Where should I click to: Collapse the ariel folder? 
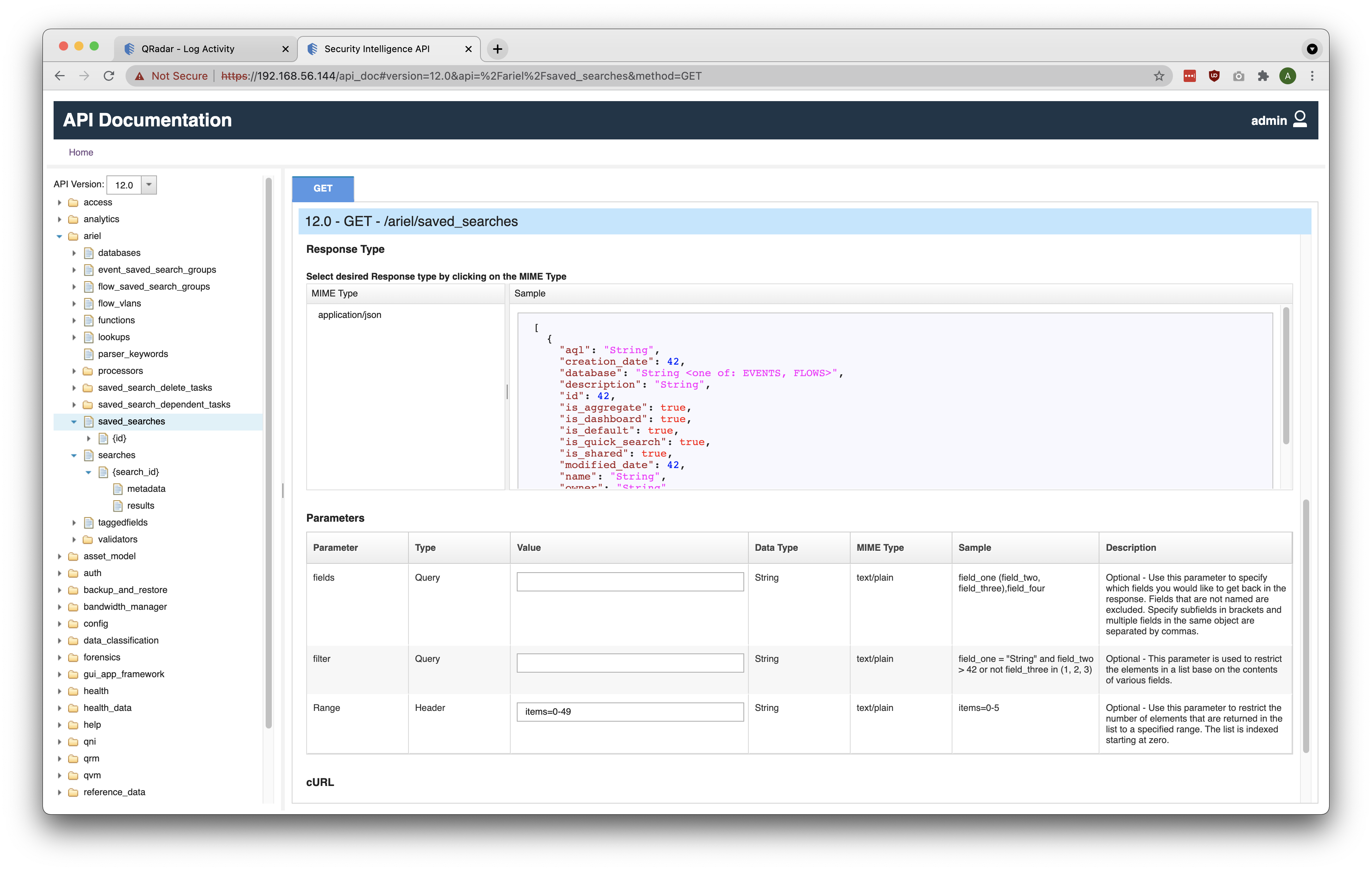pyautogui.click(x=59, y=236)
